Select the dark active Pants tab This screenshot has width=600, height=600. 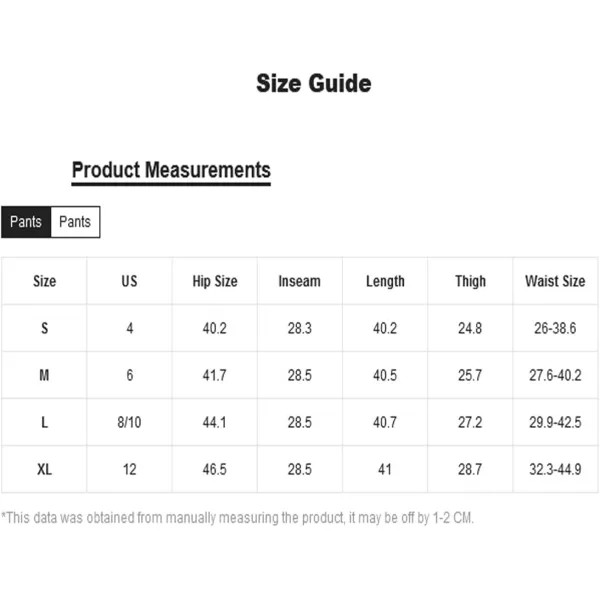click(x=26, y=222)
